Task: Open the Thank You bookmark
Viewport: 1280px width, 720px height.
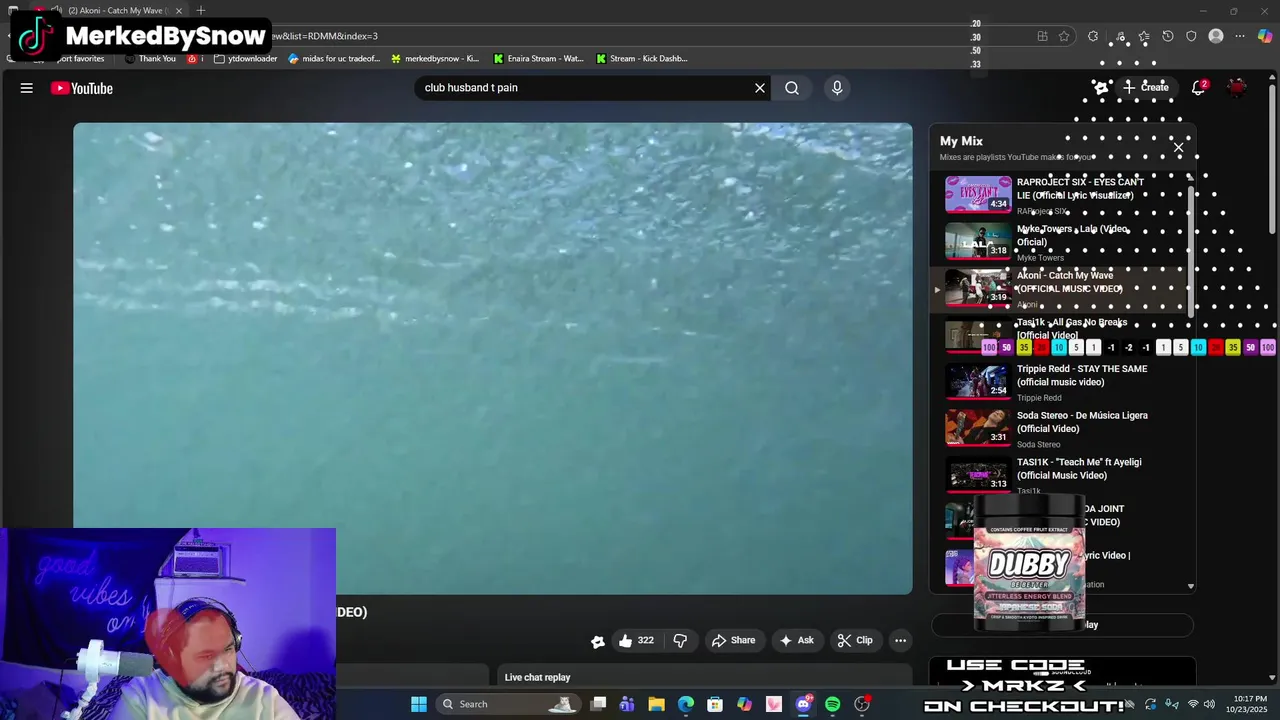Action: point(151,58)
